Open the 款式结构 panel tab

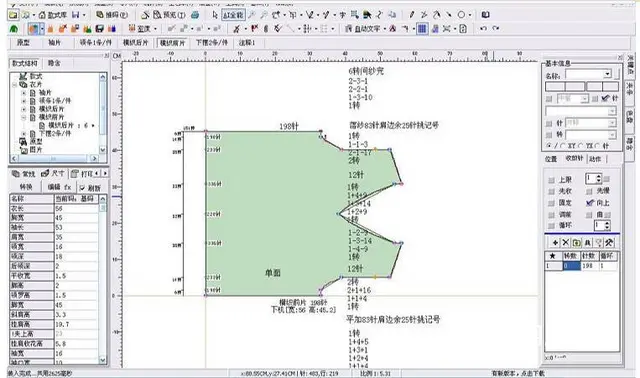(24, 63)
